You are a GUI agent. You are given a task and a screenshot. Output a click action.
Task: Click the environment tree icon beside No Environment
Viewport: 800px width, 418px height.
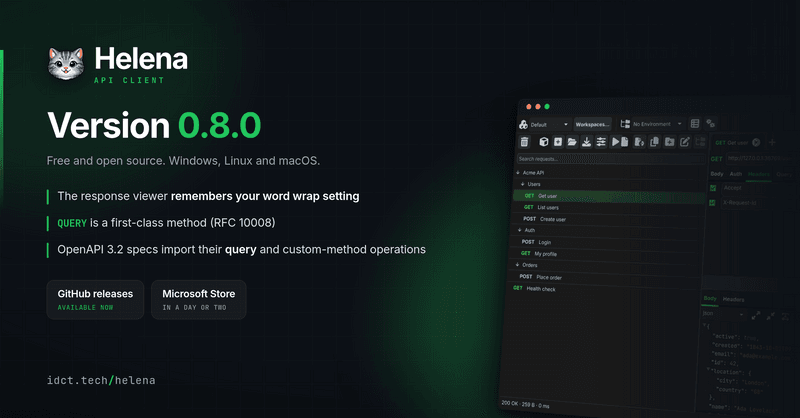(625, 124)
